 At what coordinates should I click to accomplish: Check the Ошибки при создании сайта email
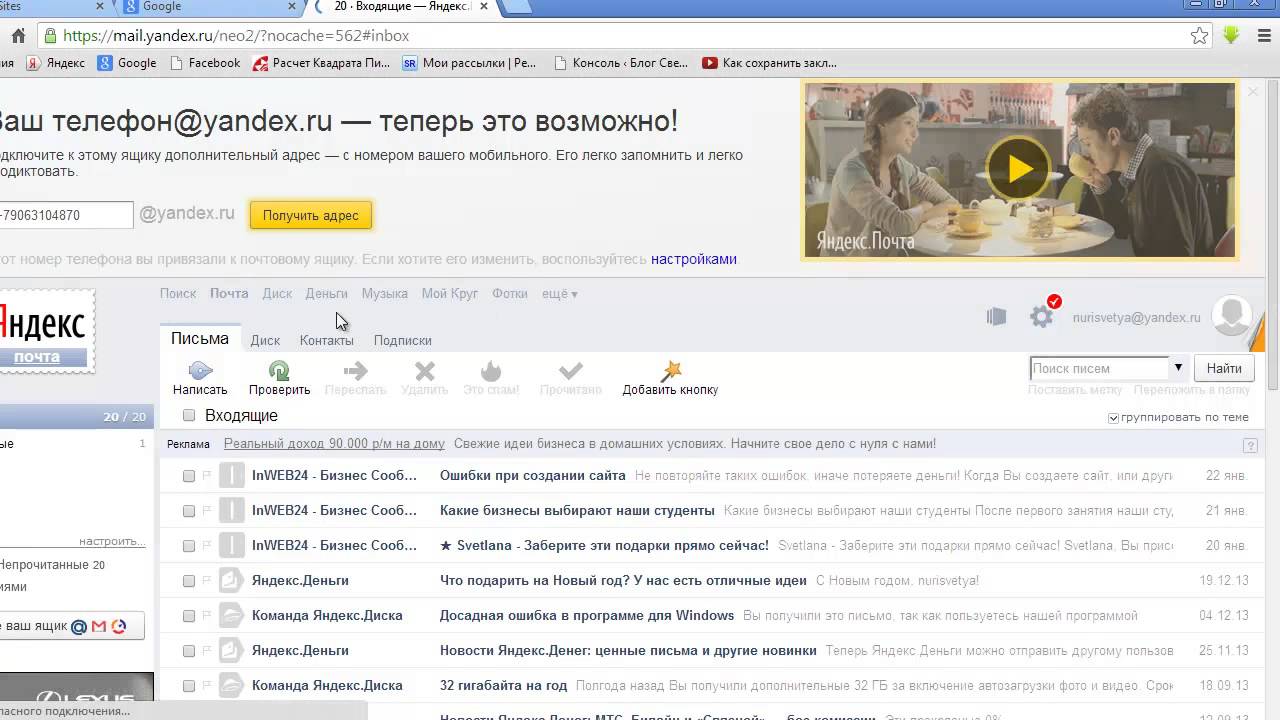tap(189, 476)
